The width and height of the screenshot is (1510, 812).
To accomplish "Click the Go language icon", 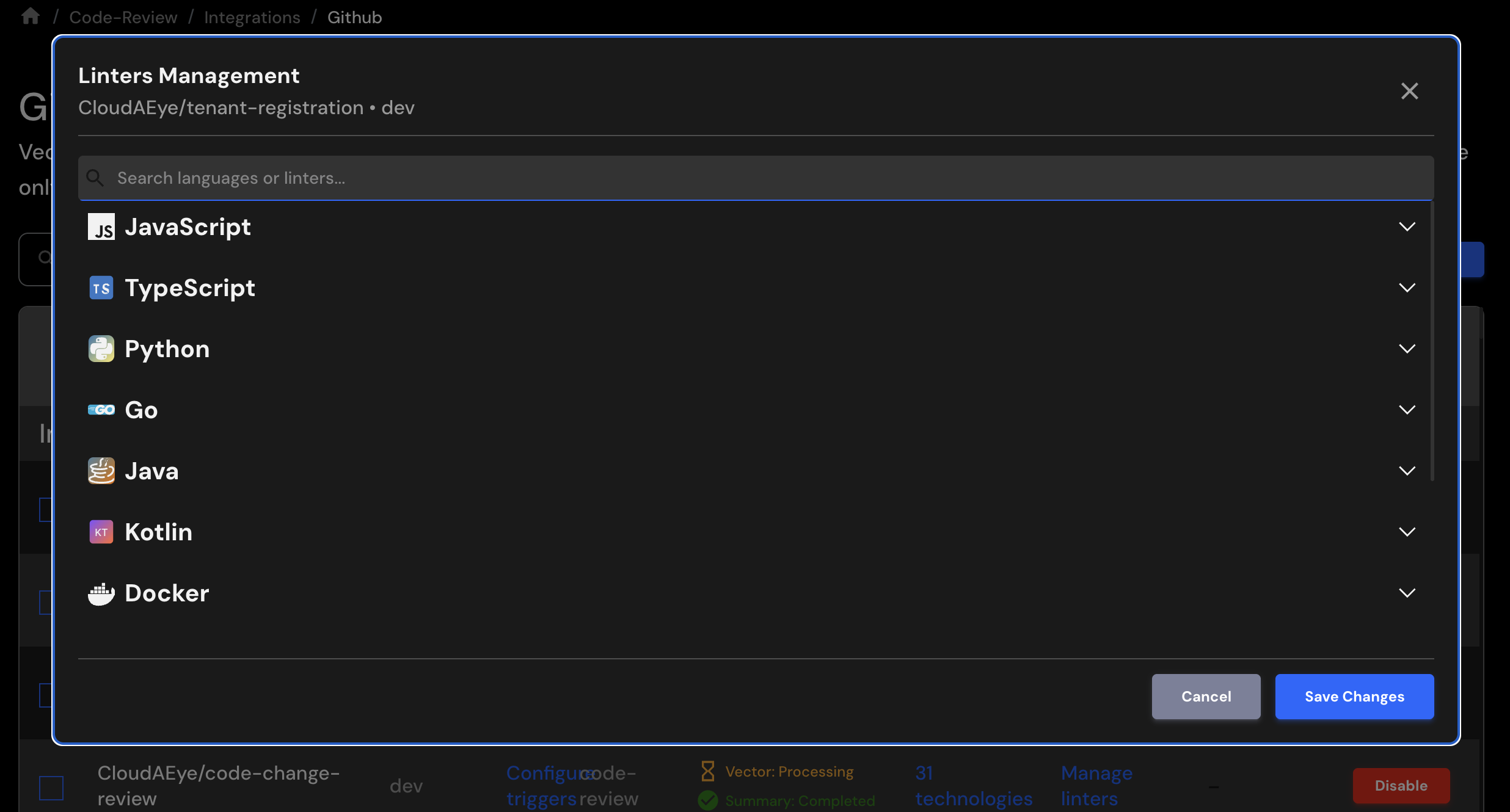I will (101, 410).
